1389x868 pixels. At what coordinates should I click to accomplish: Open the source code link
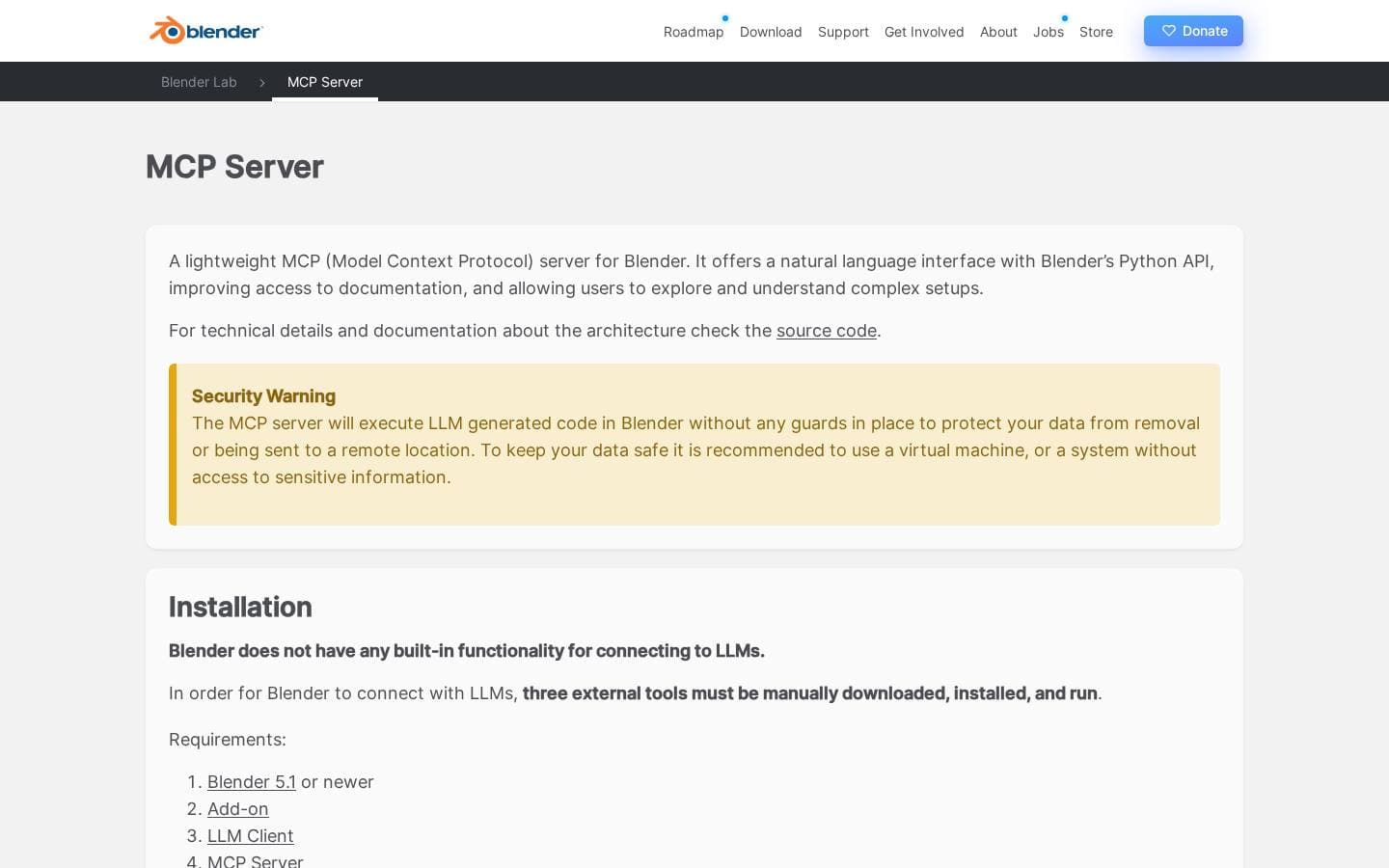[x=827, y=331]
